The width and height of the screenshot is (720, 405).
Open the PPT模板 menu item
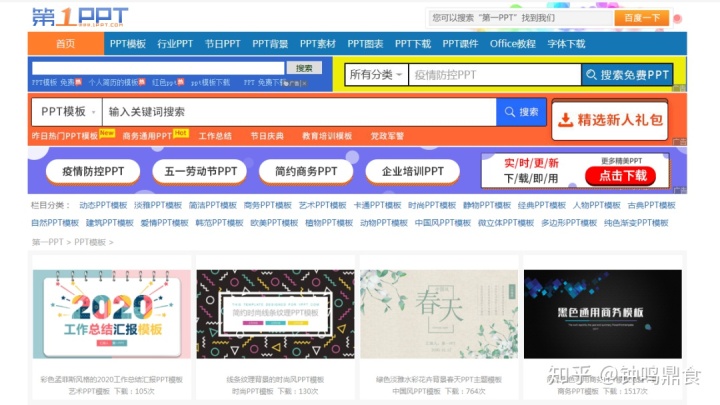click(128, 44)
